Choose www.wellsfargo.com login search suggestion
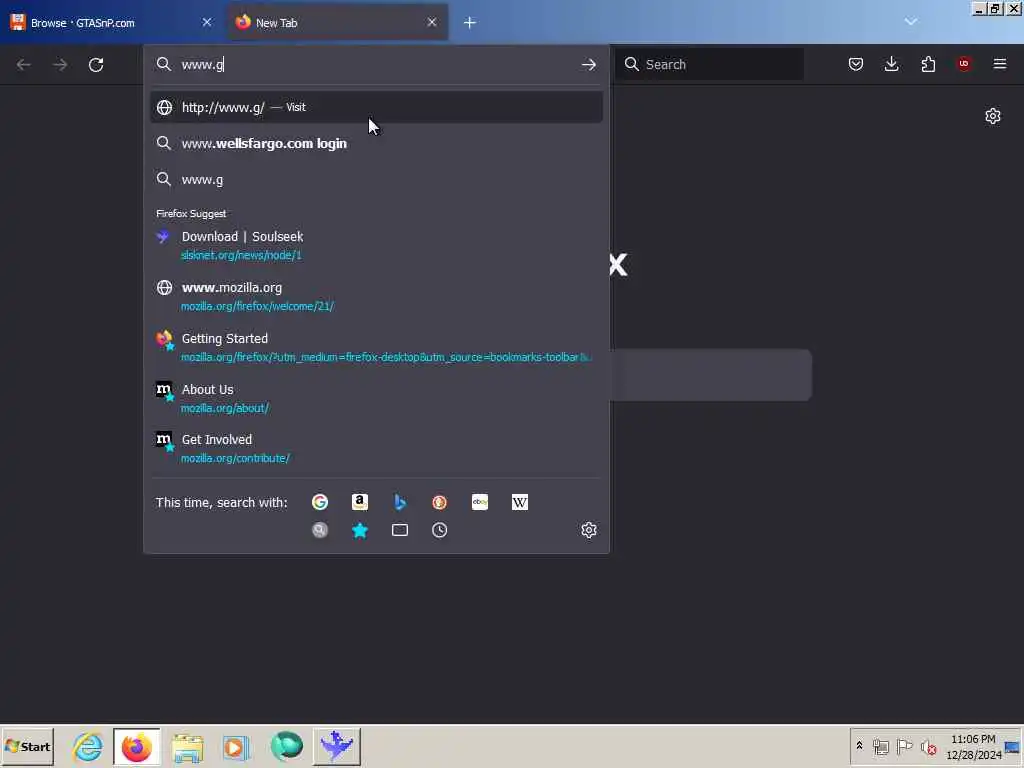 [376, 144]
